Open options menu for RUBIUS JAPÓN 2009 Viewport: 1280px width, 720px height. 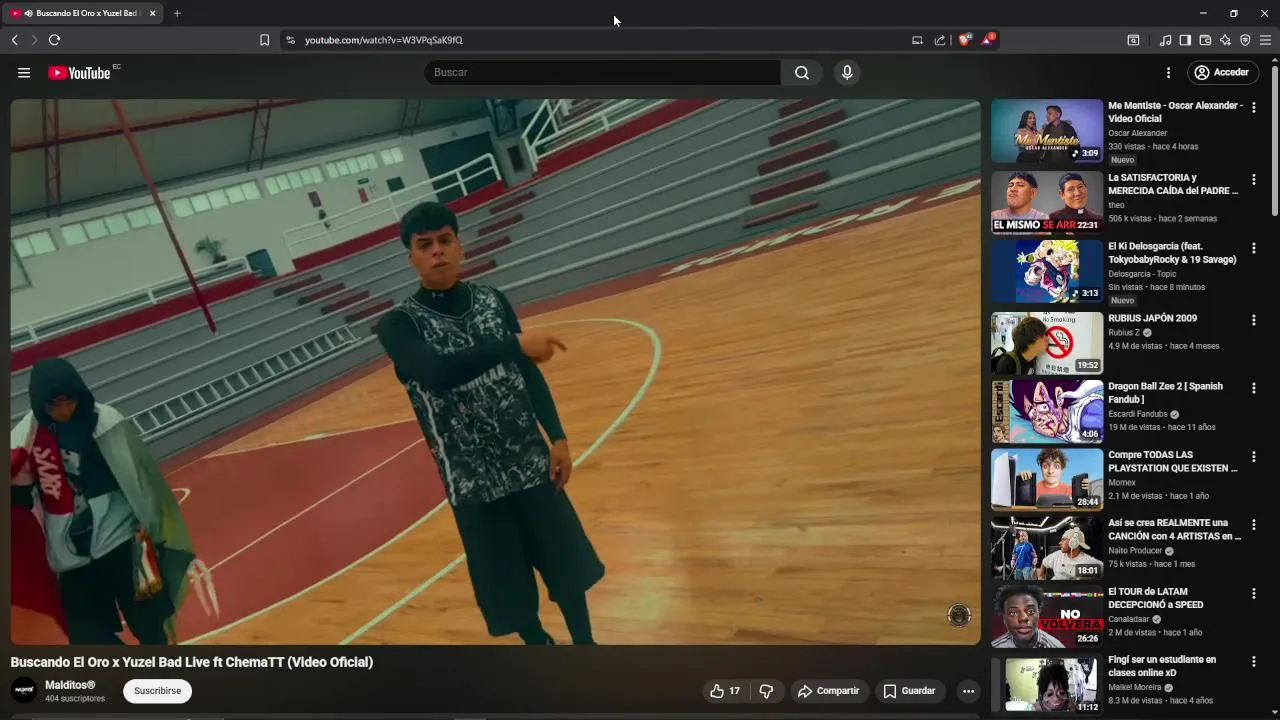(1253, 320)
